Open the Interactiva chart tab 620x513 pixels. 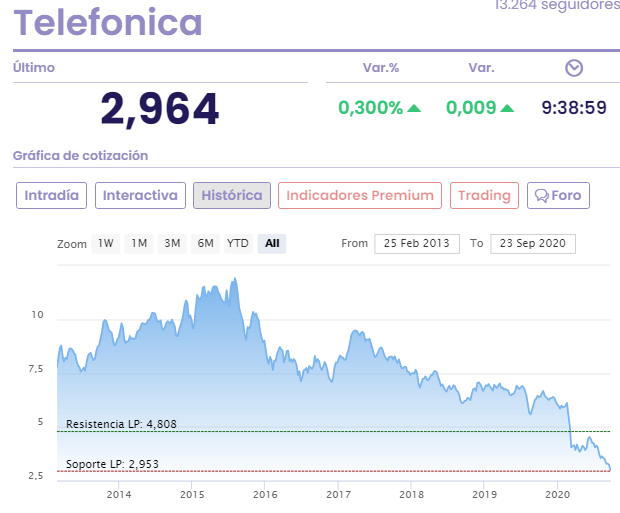[140, 195]
